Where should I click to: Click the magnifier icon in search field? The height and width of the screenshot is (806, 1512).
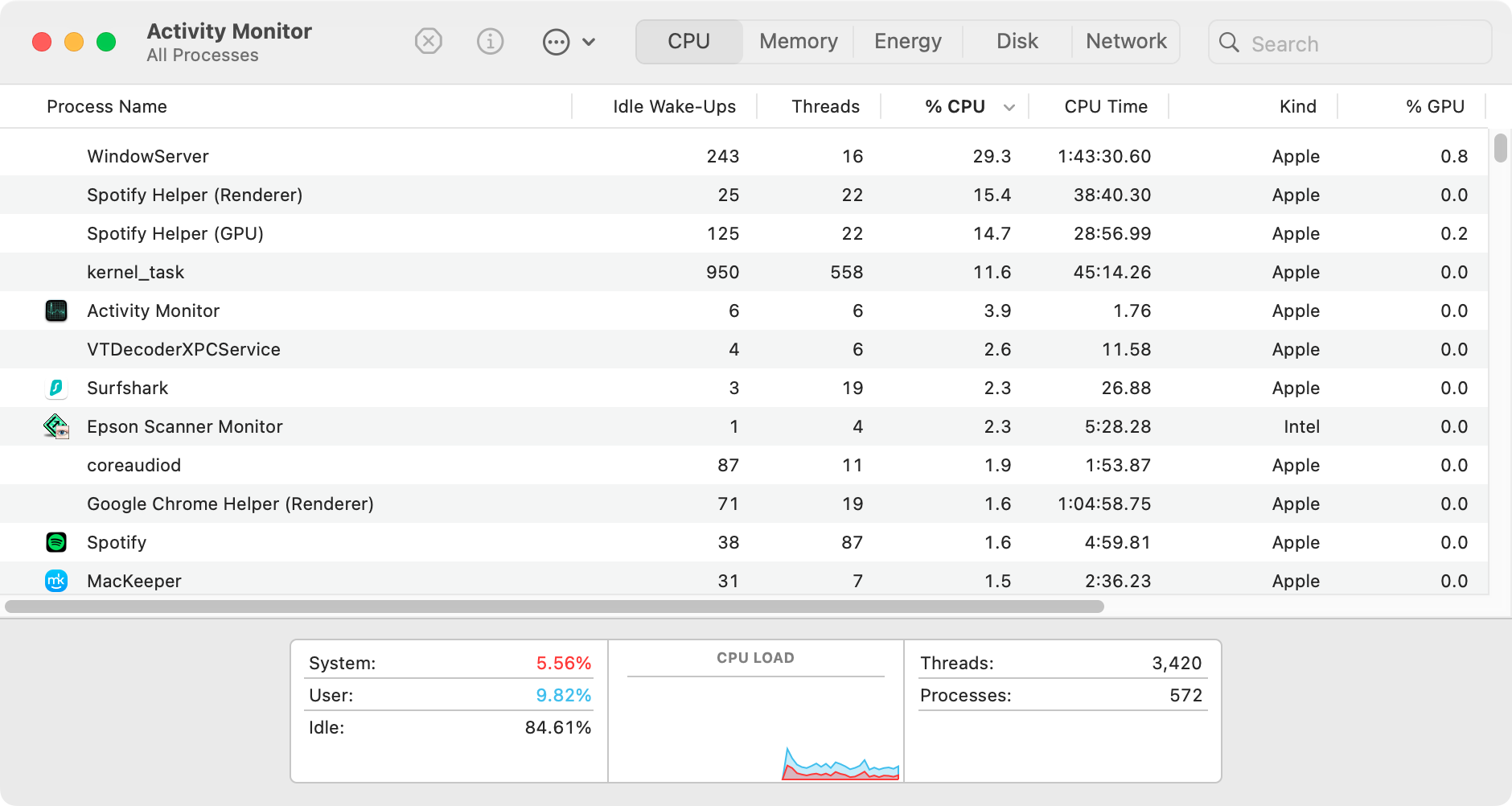coord(1229,43)
